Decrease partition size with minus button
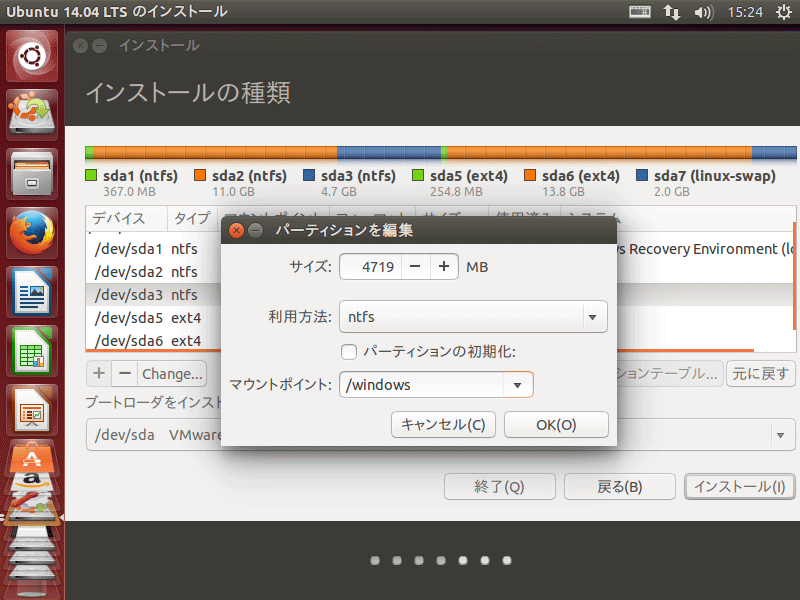The height and width of the screenshot is (600, 800). [x=415, y=266]
